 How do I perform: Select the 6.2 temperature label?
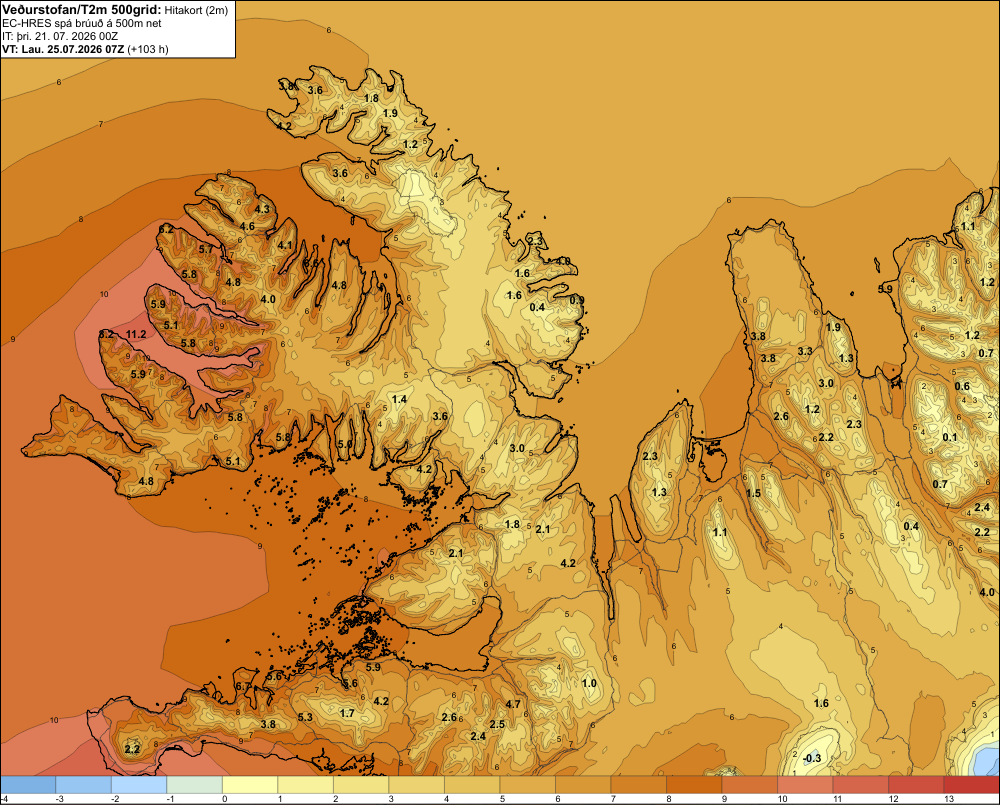click(166, 228)
